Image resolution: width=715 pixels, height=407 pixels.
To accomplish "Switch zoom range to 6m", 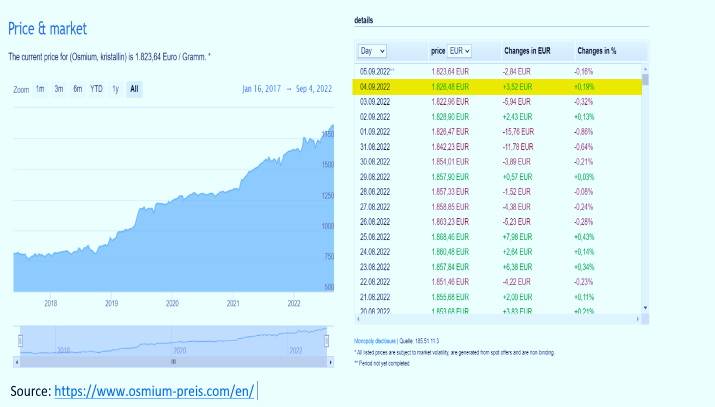I will click(x=77, y=89).
